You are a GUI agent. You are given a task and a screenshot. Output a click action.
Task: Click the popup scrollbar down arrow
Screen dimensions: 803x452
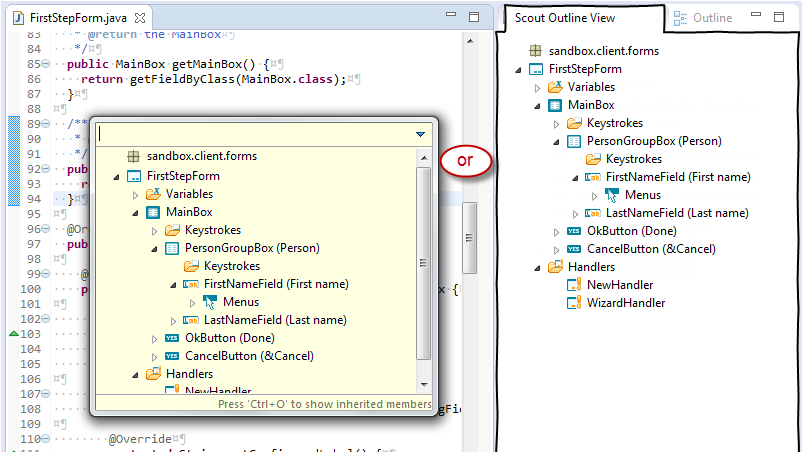coord(424,384)
